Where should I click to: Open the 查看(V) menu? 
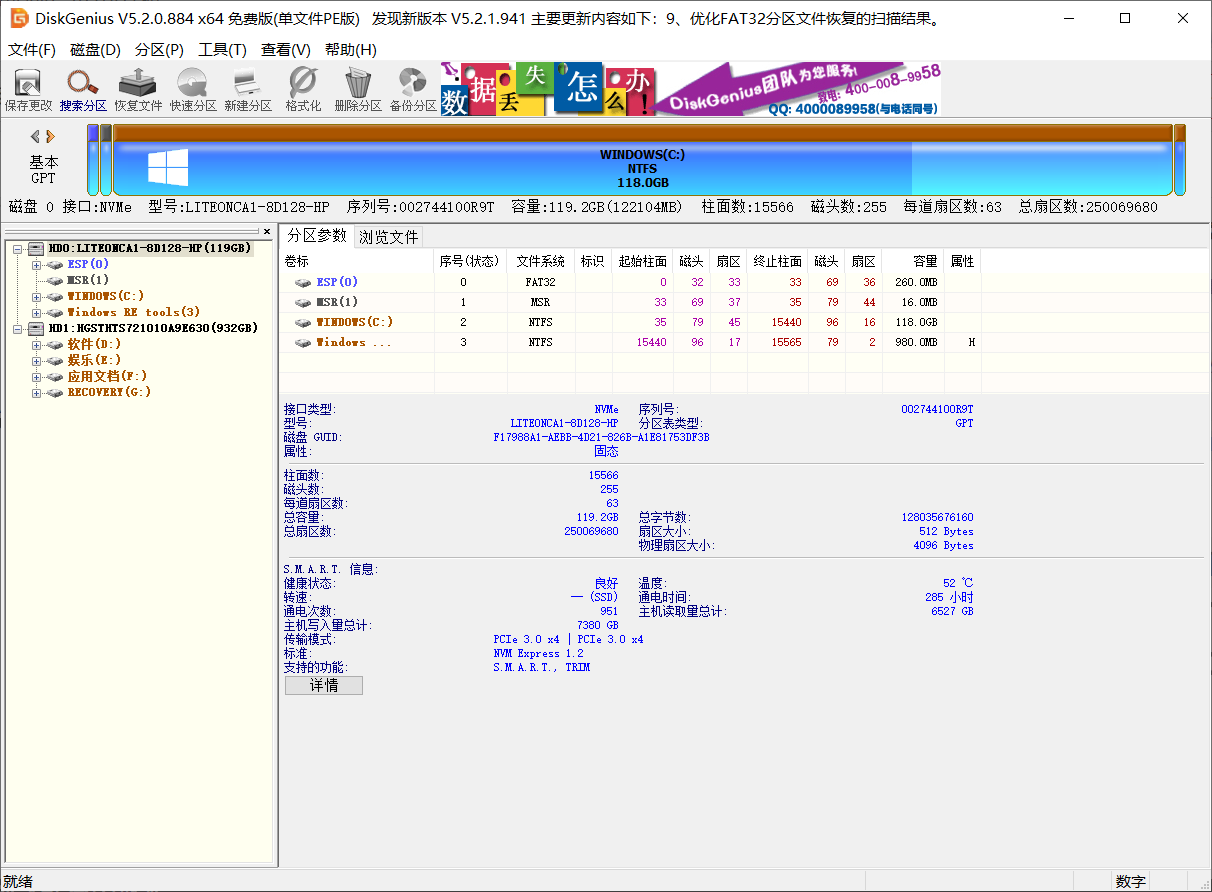(286, 50)
